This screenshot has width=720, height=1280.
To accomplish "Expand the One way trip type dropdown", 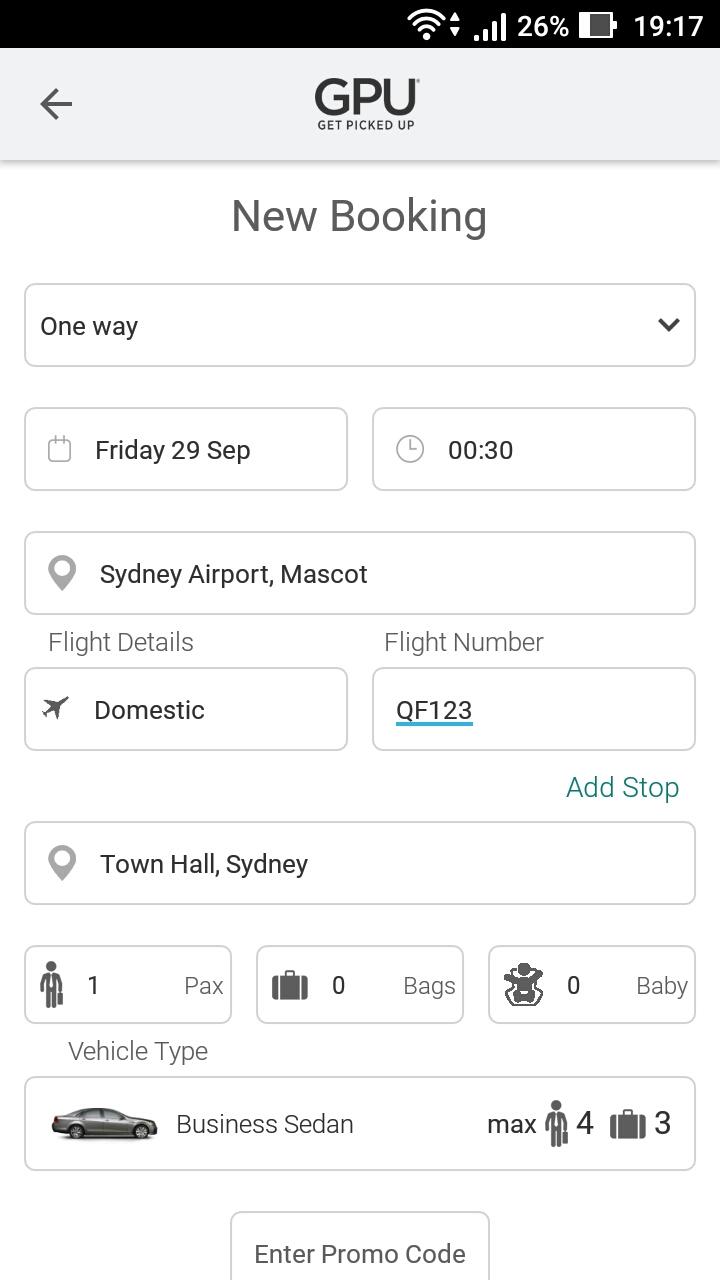I will coord(360,325).
